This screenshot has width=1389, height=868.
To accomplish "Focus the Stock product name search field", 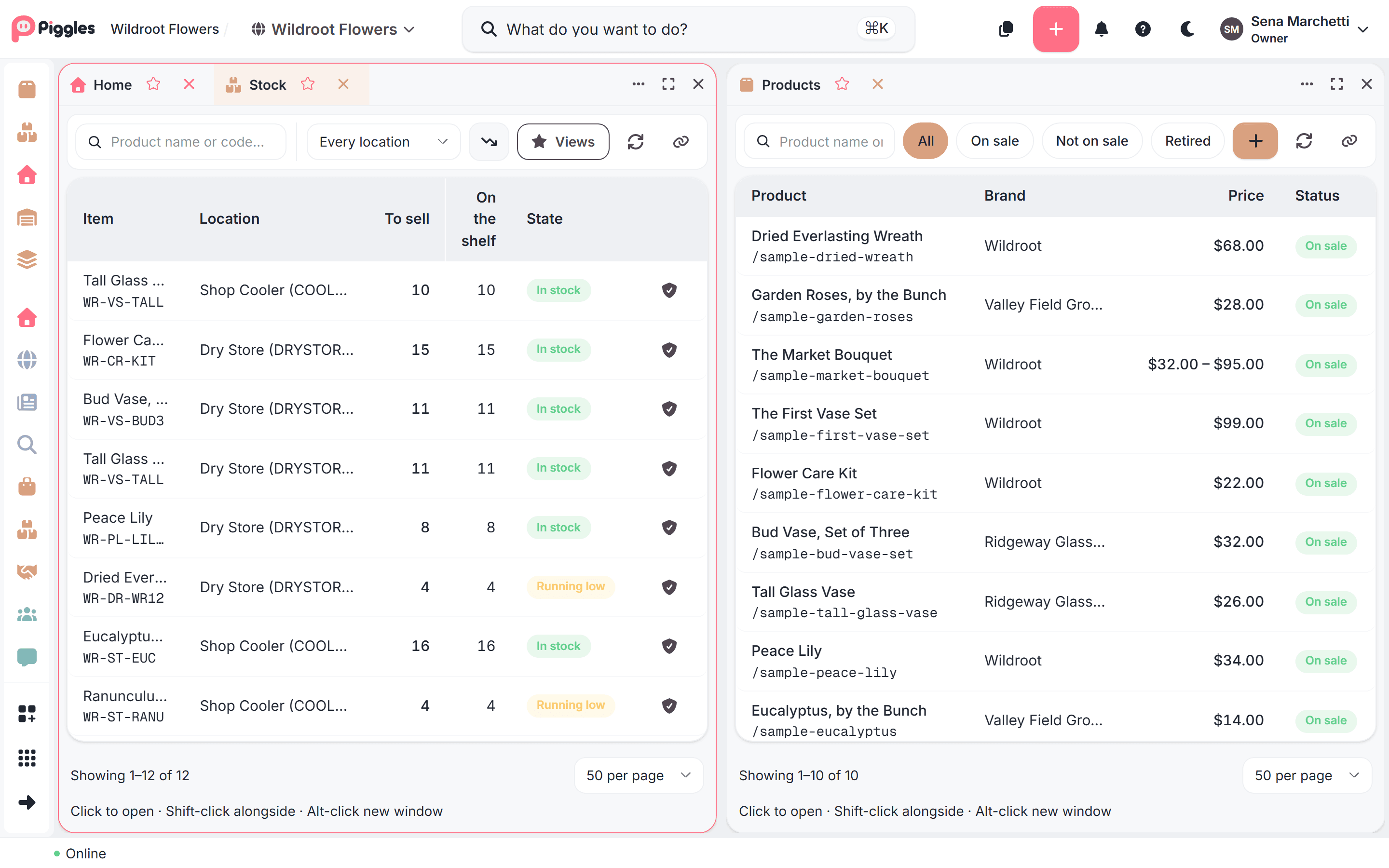I will [x=181, y=142].
